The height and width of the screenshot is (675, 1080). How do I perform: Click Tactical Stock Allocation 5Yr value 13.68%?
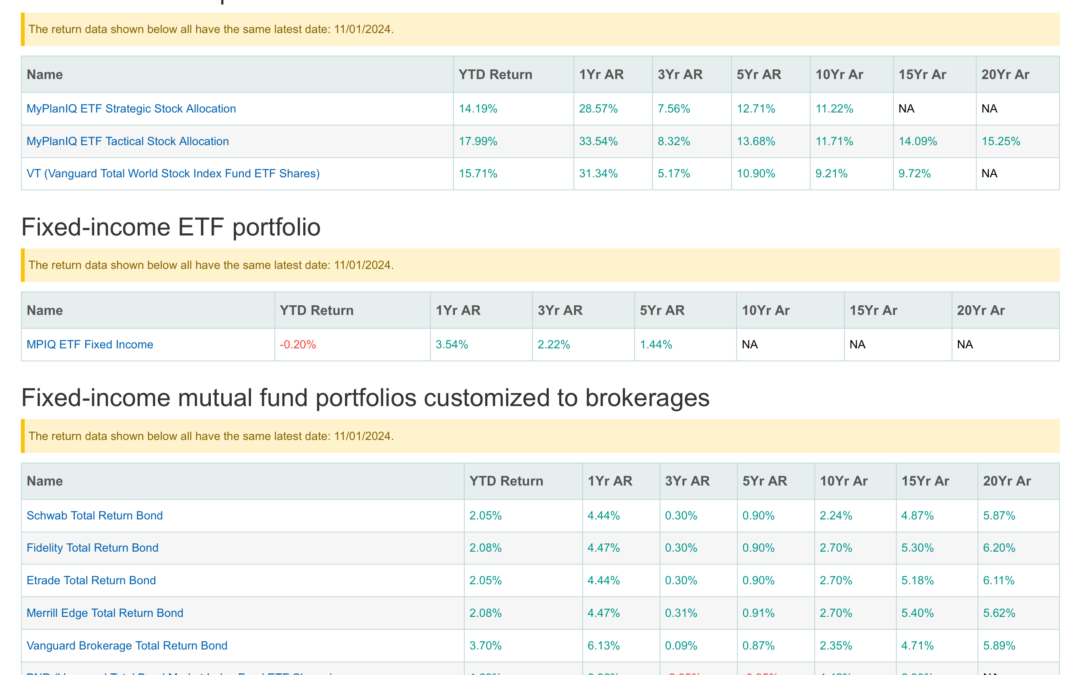coord(756,141)
